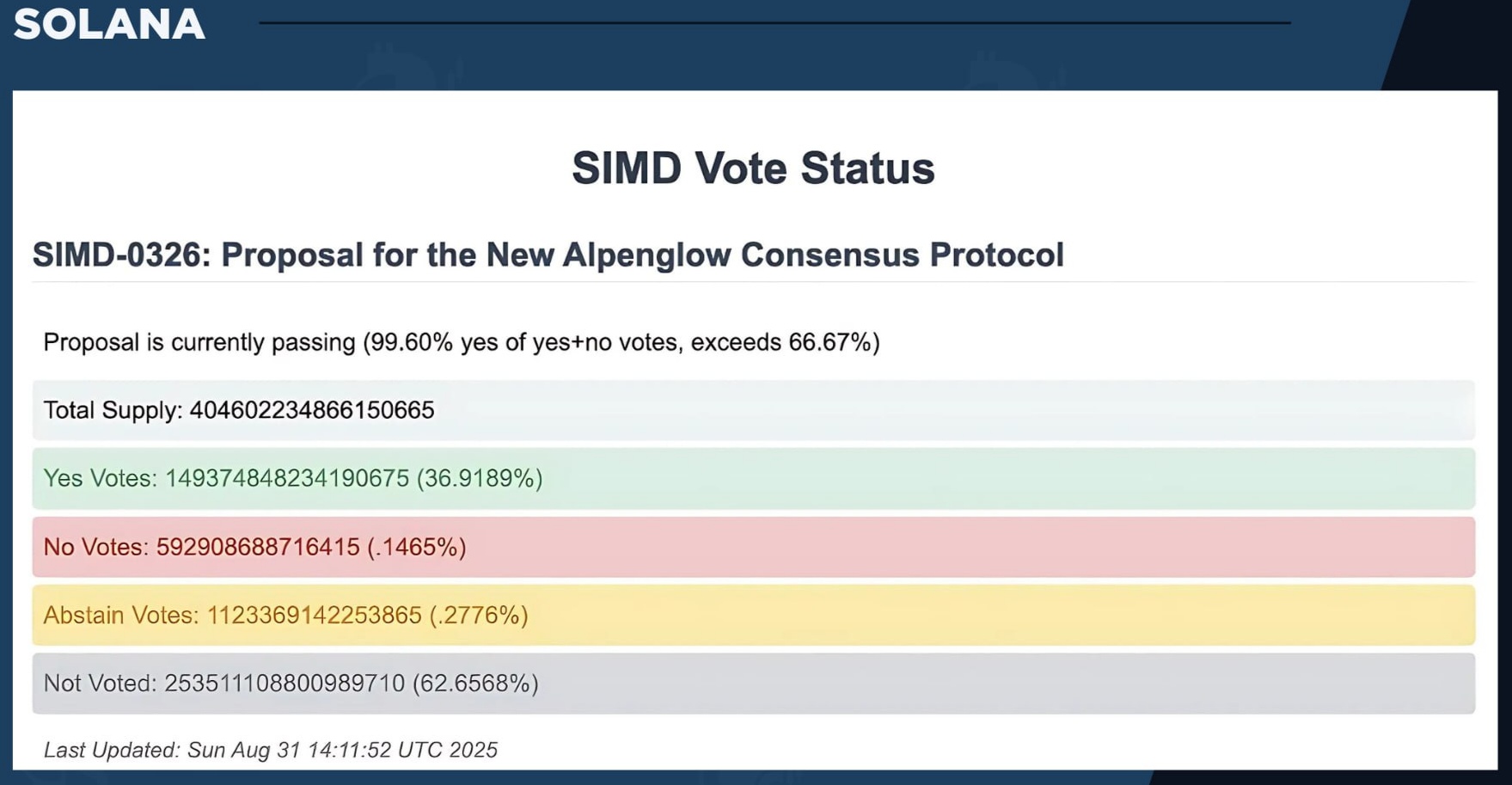Select the Total Supply label
Viewport: 1512px width, 785px height.
pyautogui.click(x=113, y=410)
